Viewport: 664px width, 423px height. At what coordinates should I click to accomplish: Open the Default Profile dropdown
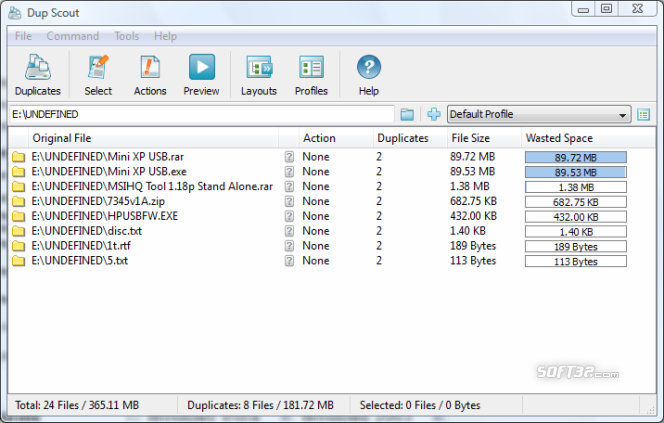click(x=539, y=114)
